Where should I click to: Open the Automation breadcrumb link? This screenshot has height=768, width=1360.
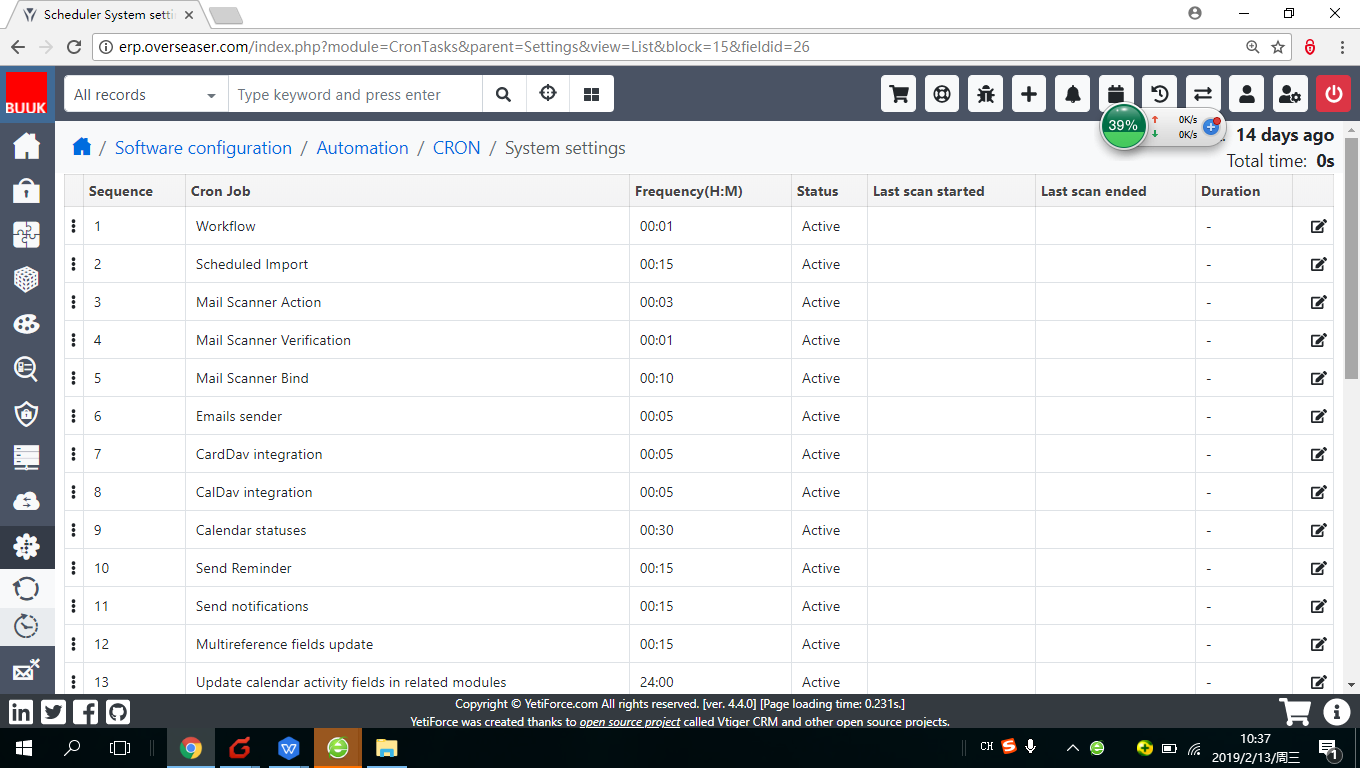point(362,148)
